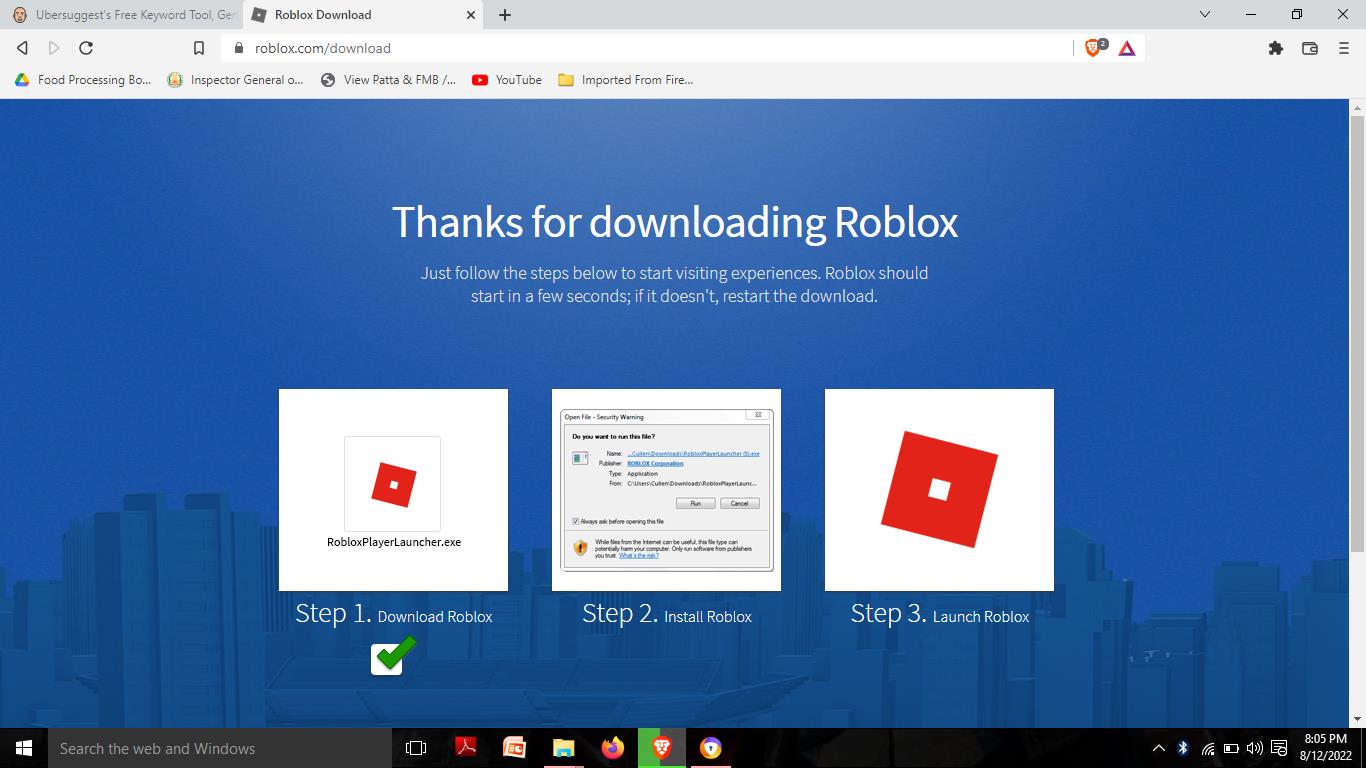Open Brave Rewards triangle icon
The image size is (1366, 768).
coord(1127,48)
